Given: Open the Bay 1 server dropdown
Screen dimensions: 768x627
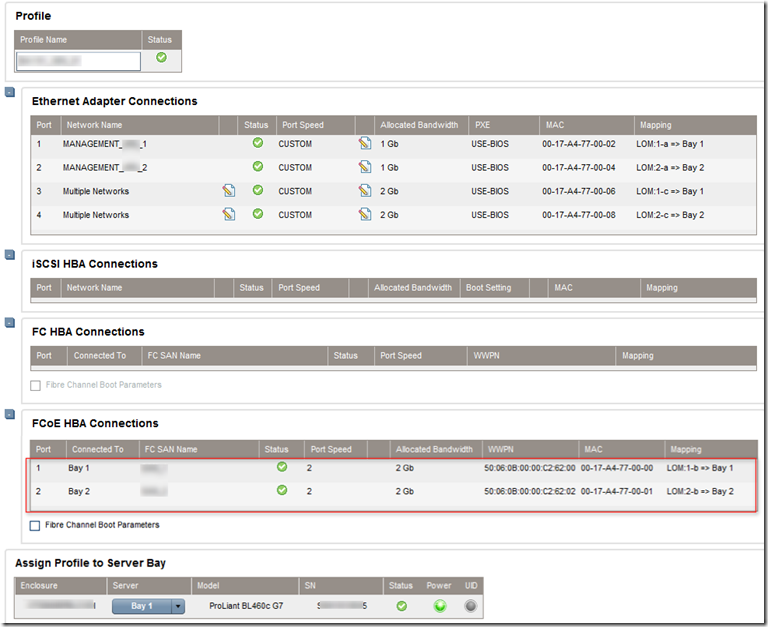Looking at the screenshot, I should (x=178, y=606).
